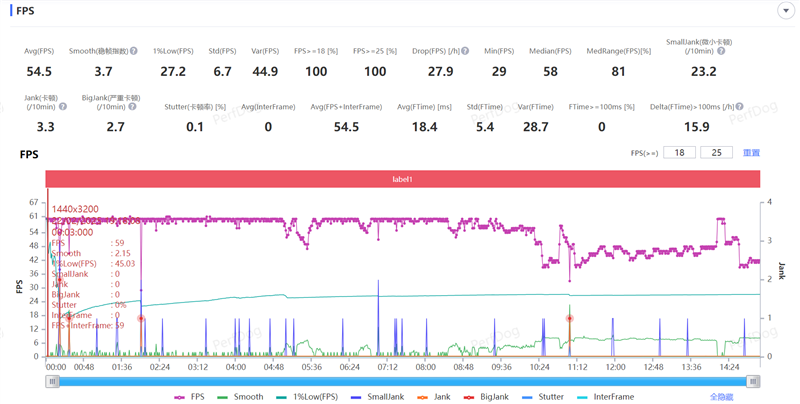Image resolution: width=800 pixels, height=404 pixels.
Task: Open BigJank(严重卡顿) help icon
Action: pos(122,106)
